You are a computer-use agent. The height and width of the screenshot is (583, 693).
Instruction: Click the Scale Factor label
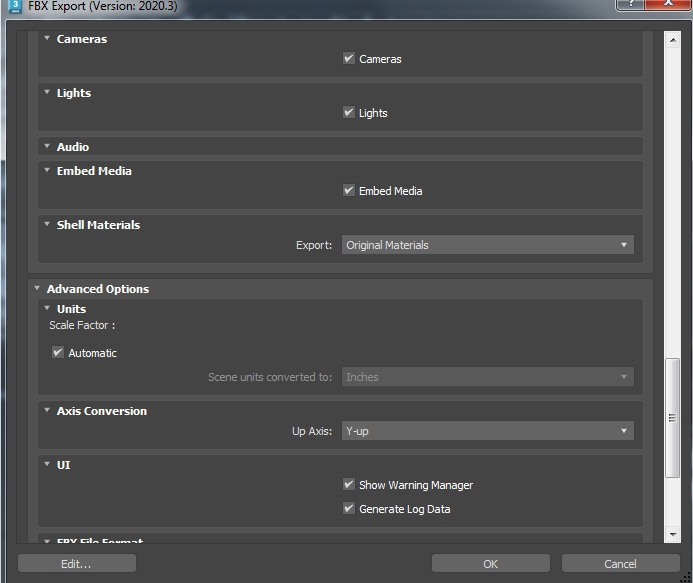[82, 325]
